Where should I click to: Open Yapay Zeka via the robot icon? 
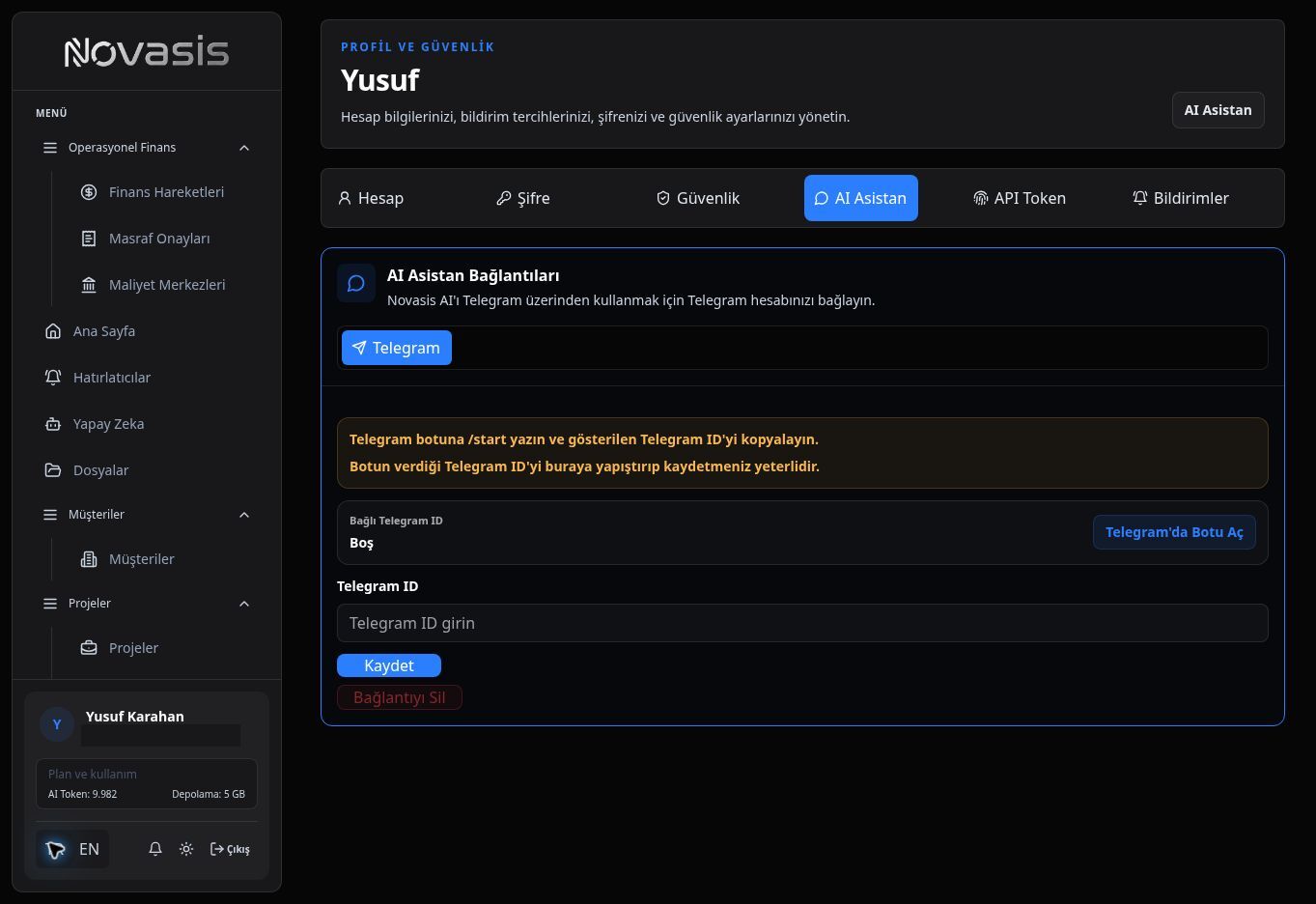pyautogui.click(x=53, y=424)
